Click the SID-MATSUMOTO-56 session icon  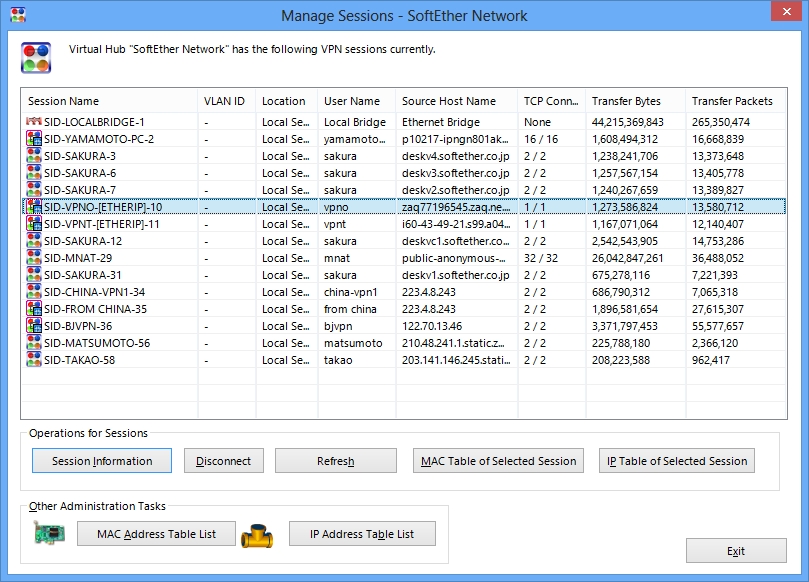[34, 343]
